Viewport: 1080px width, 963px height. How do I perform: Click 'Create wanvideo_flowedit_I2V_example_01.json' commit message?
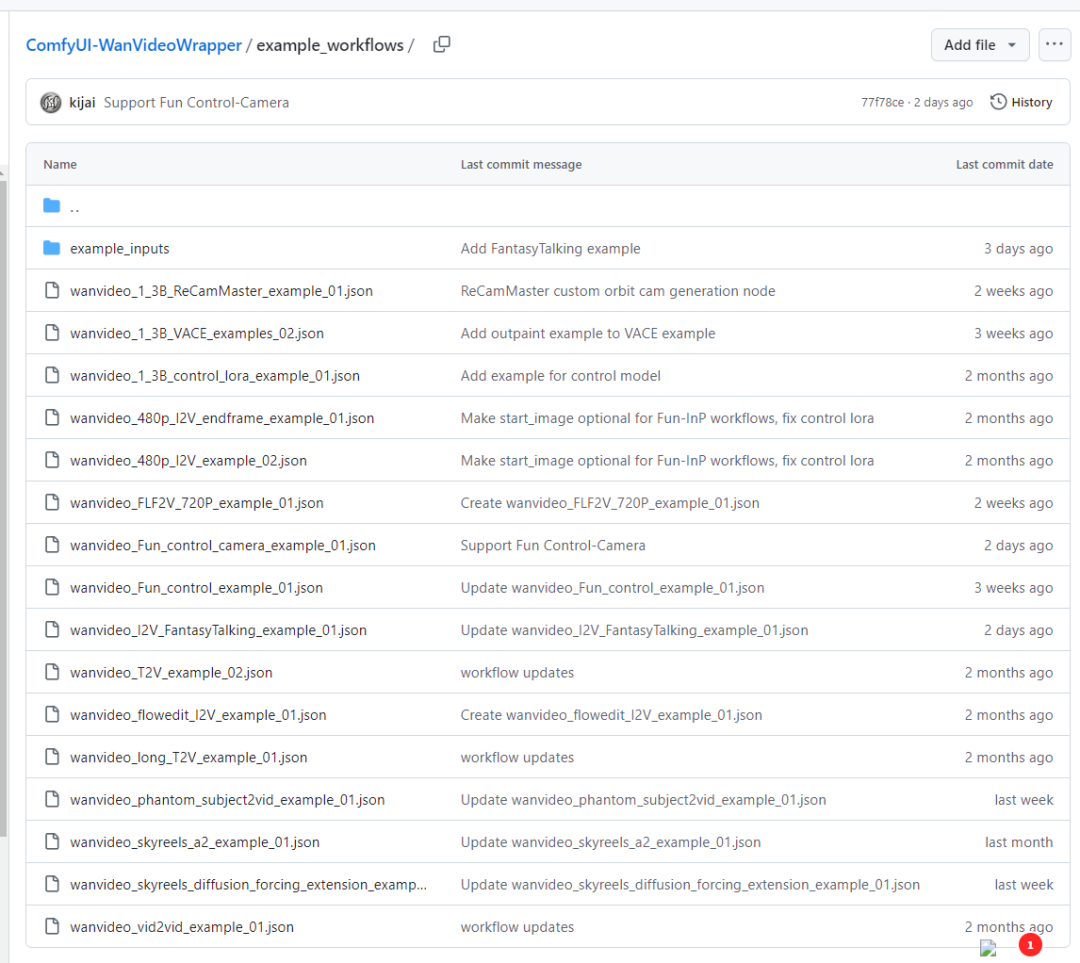611,715
